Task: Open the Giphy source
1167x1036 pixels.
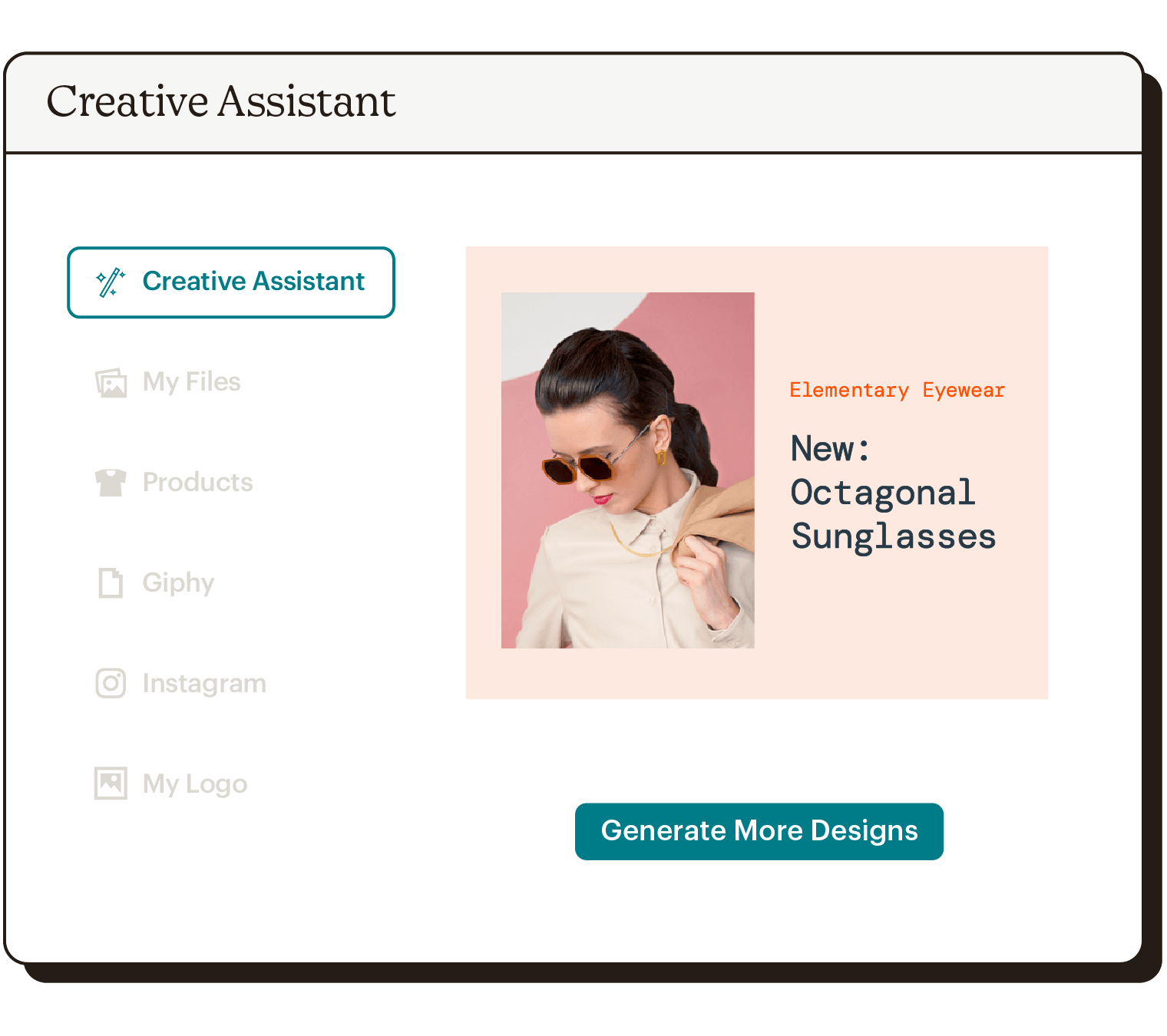Action: click(x=178, y=583)
